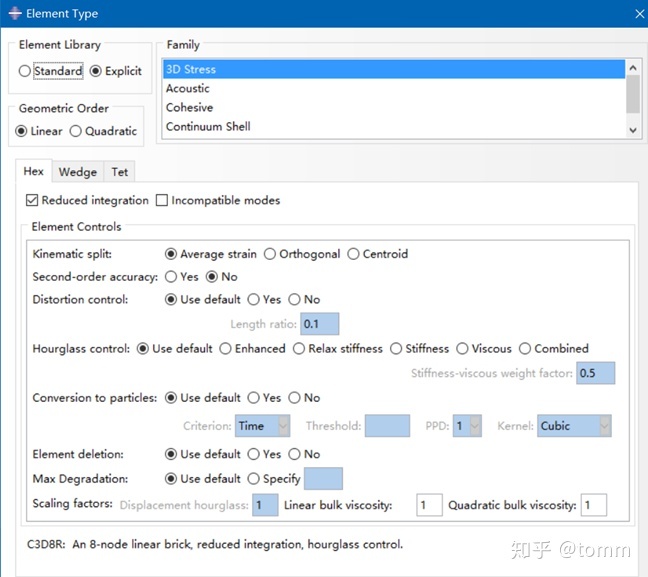Click the Max Degradation value field
The height and width of the screenshot is (577, 648).
pos(323,479)
